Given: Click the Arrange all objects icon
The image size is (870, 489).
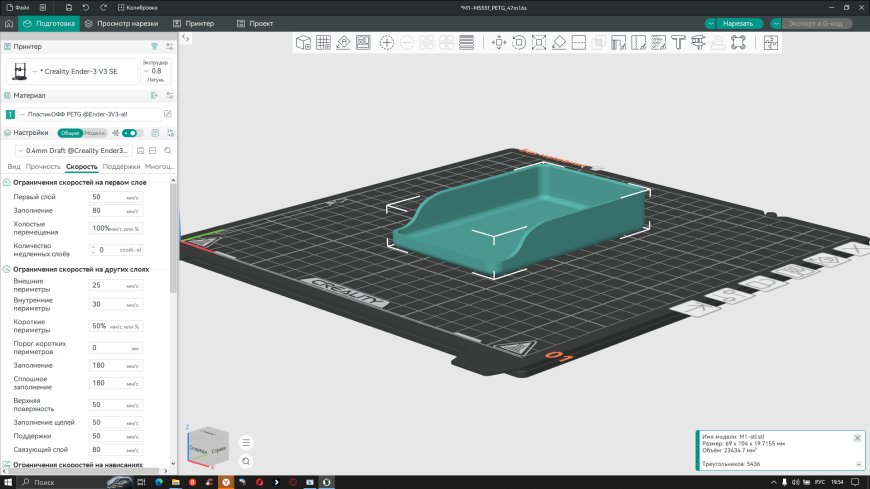Looking at the screenshot, I should coord(363,43).
